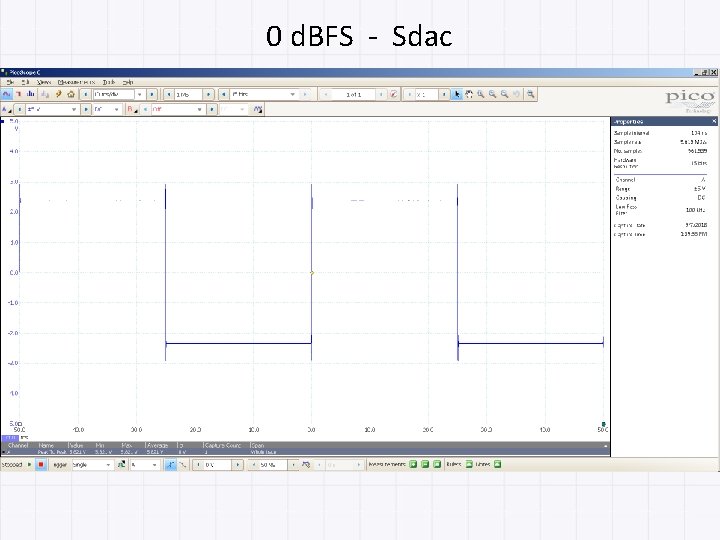Image resolution: width=720 pixels, height=540 pixels.
Task: Click the trigger threshold 0 V field
Action: (218, 465)
